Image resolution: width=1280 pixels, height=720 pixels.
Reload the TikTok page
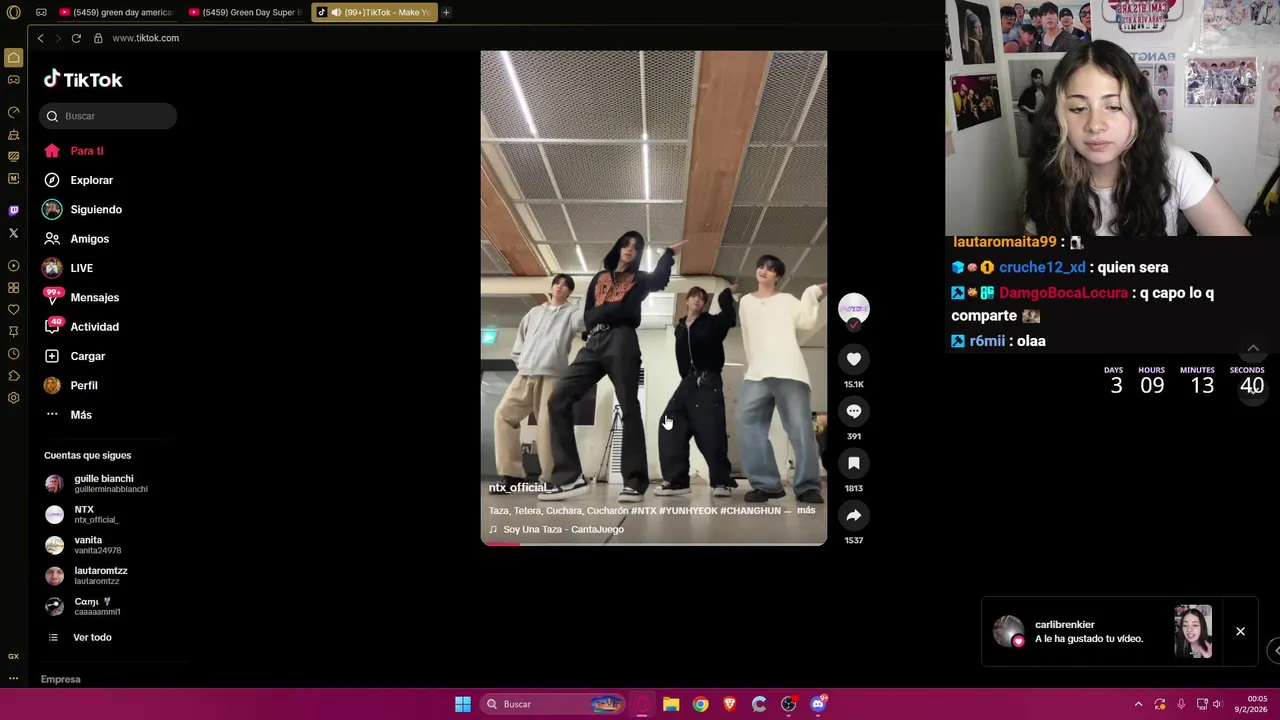[76, 38]
